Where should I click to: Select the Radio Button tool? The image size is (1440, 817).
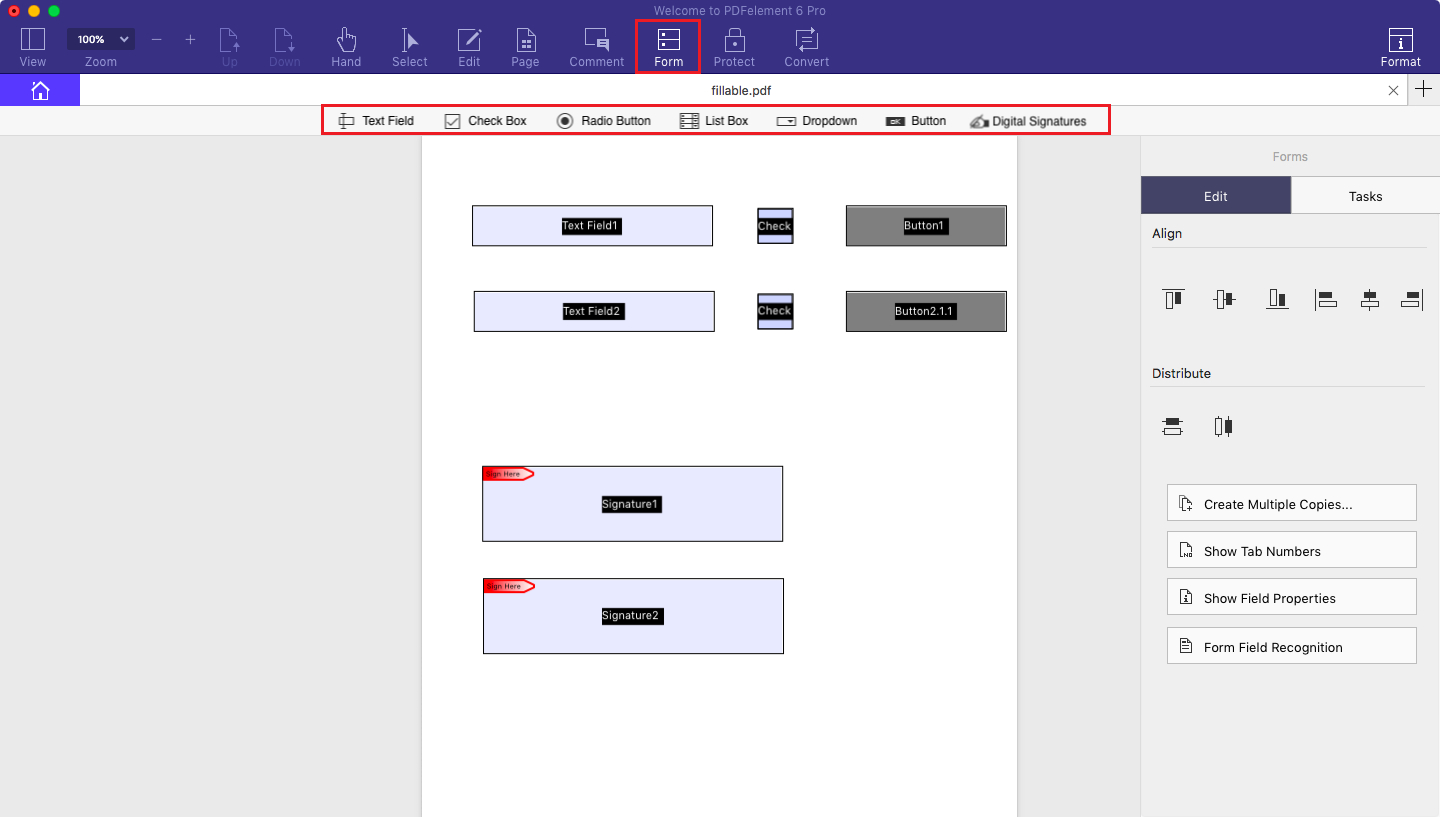pos(604,120)
